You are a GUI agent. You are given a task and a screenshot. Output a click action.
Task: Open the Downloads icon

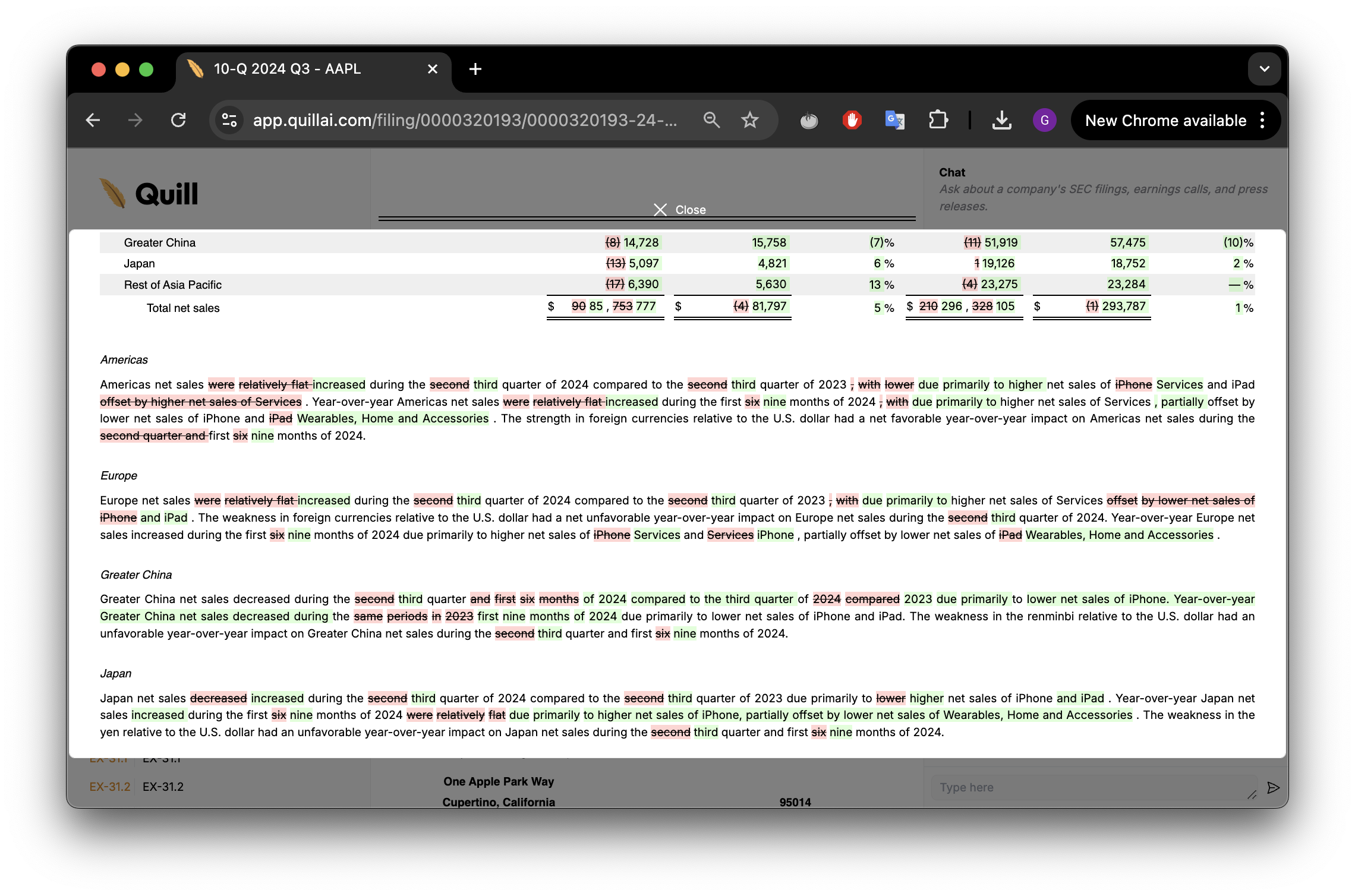[x=1001, y=121]
